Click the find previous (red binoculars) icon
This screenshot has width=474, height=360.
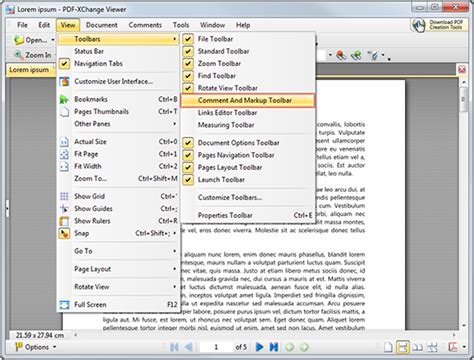(341, 55)
